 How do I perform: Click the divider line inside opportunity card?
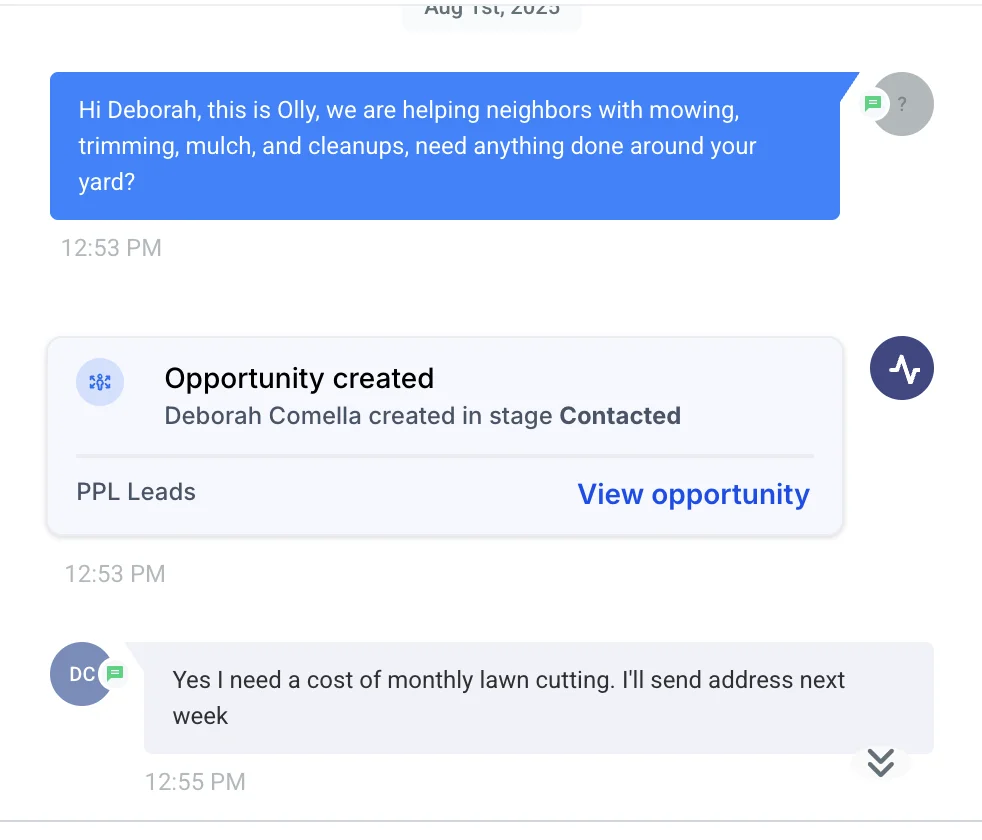pyautogui.click(x=444, y=456)
